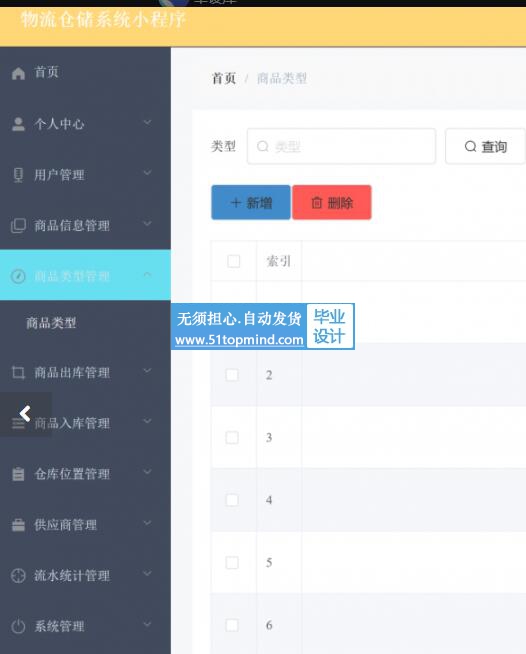Expand the 商品入库管理 menu chevron
526x654 pixels.
click(147, 421)
